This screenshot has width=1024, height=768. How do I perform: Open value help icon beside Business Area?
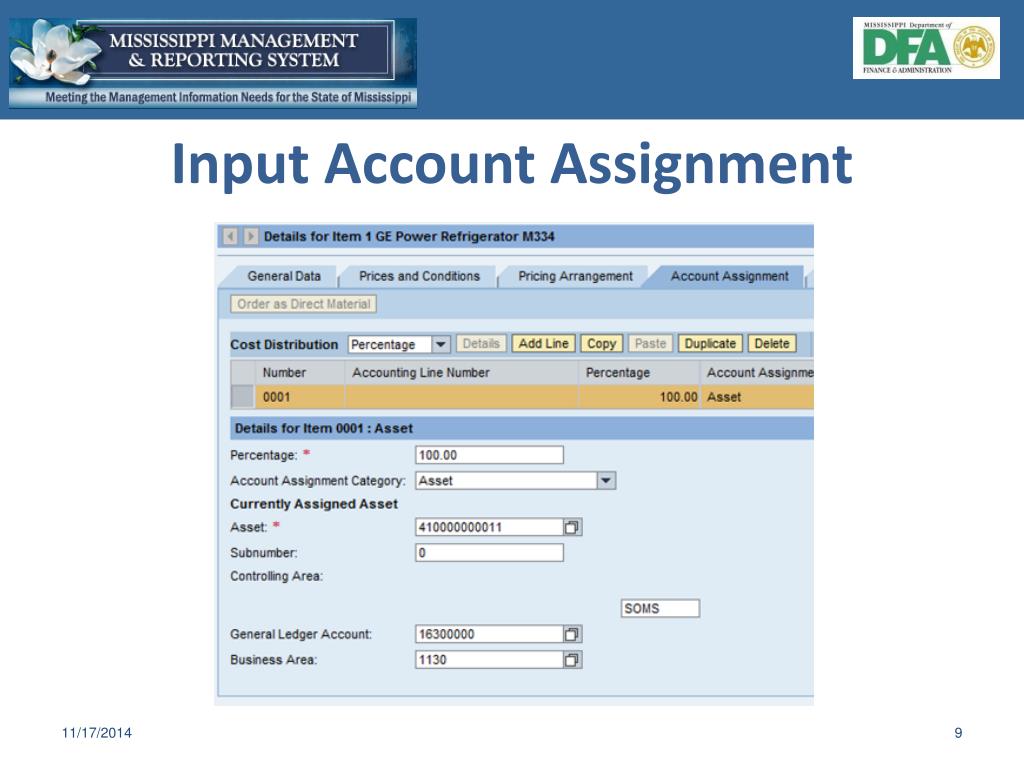tap(572, 660)
